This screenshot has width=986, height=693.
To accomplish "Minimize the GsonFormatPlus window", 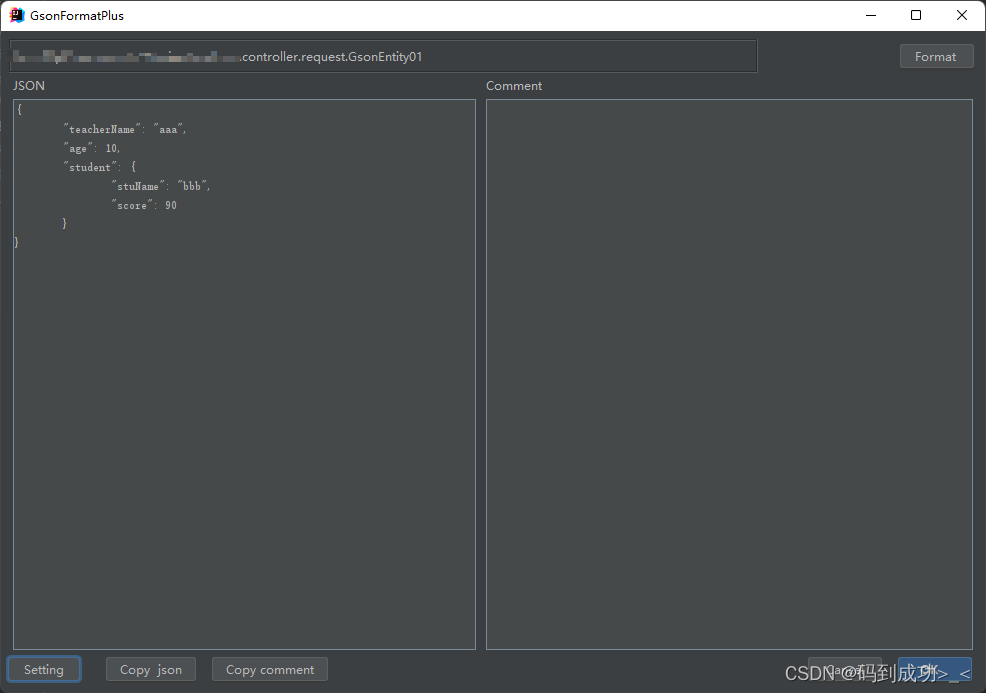I will [870, 15].
